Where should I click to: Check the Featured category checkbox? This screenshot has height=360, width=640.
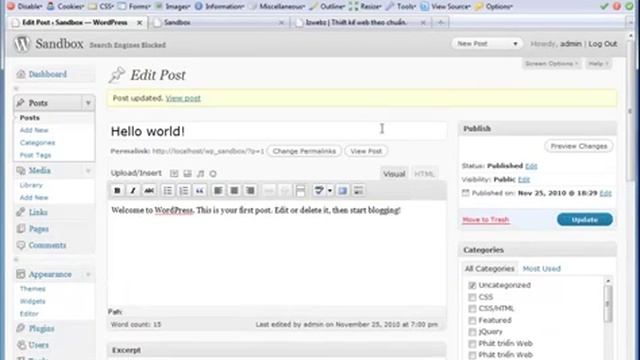pyautogui.click(x=472, y=320)
